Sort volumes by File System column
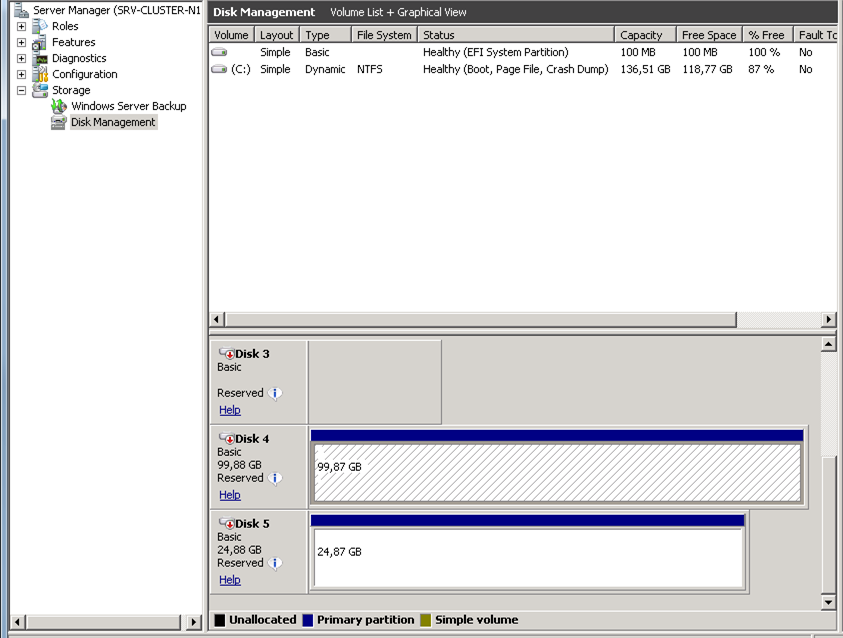 tap(383, 35)
